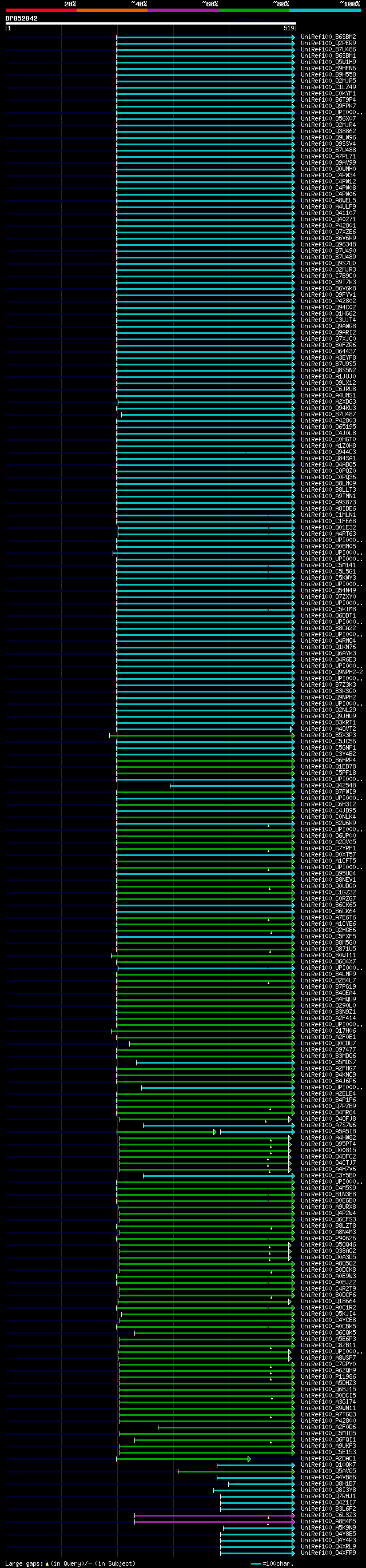Open hit UniRef100_Q5W1H9

click(x=328, y=62)
